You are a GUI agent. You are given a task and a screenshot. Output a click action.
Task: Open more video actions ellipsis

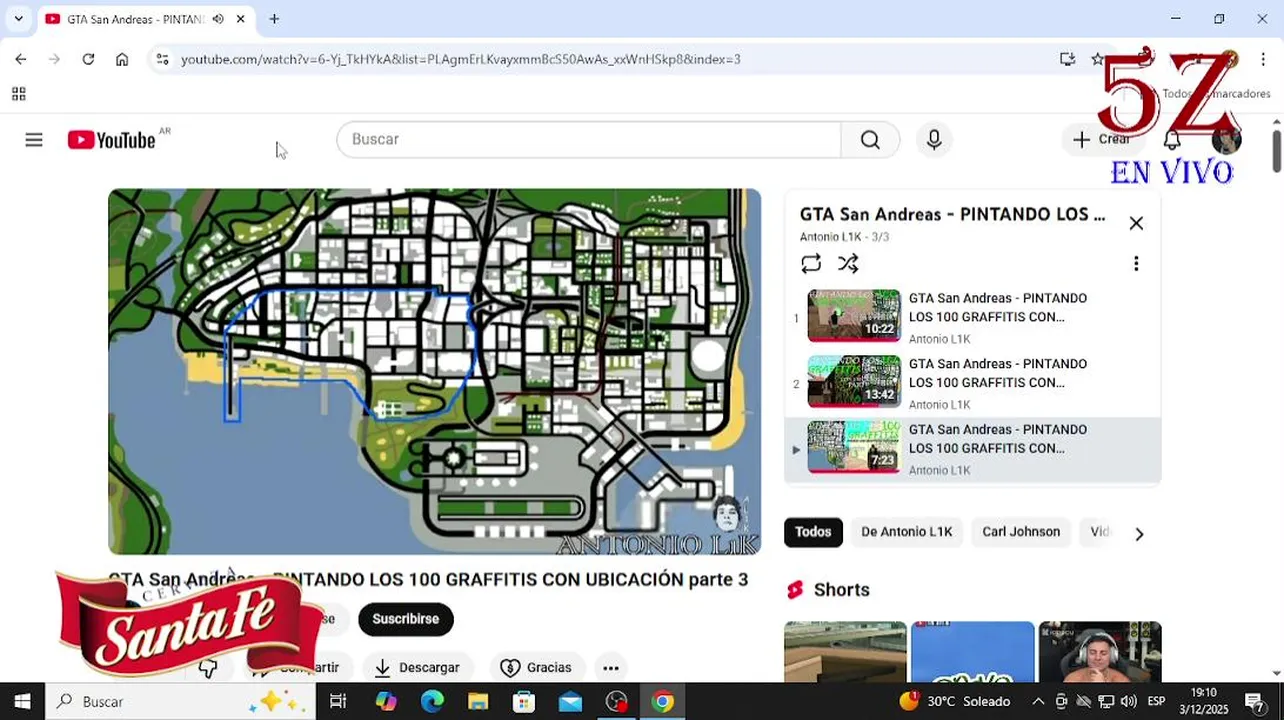611,668
